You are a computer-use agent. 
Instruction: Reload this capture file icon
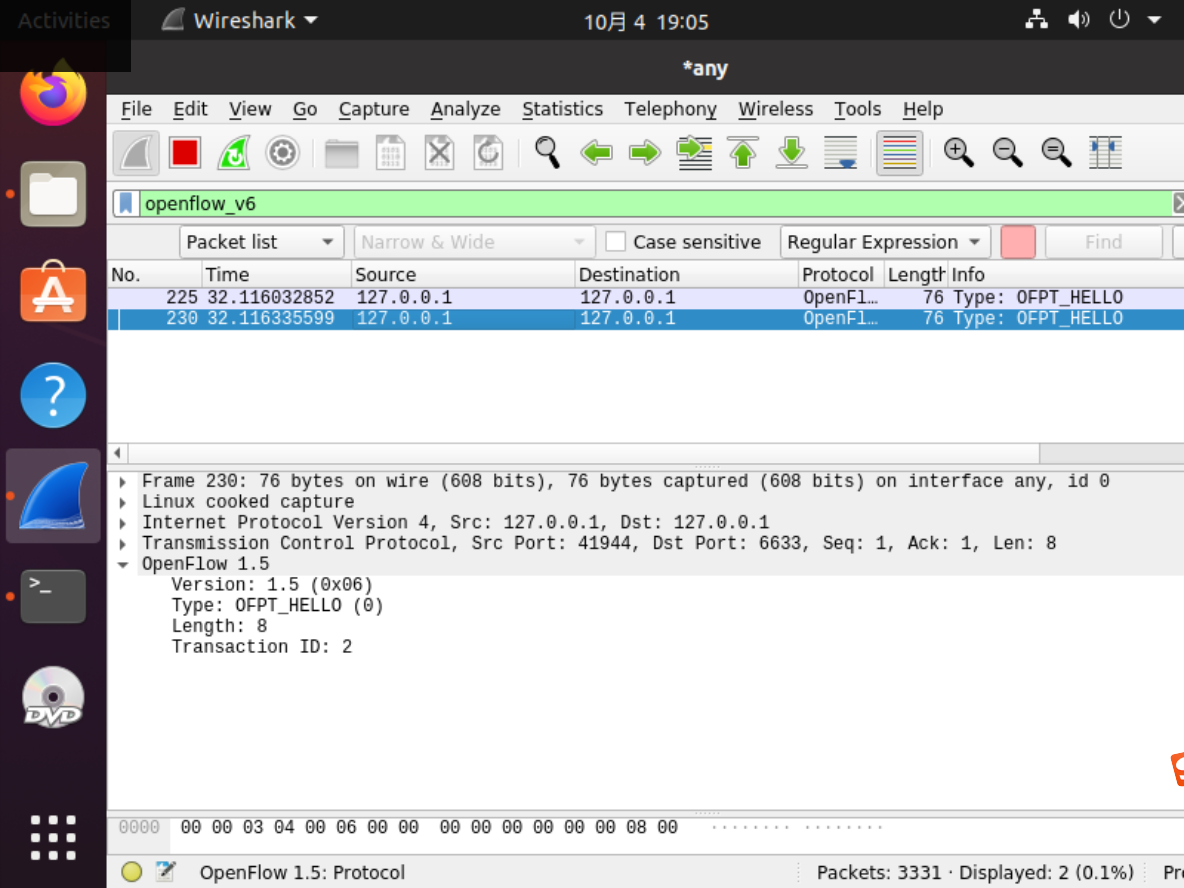click(x=488, y=153)
